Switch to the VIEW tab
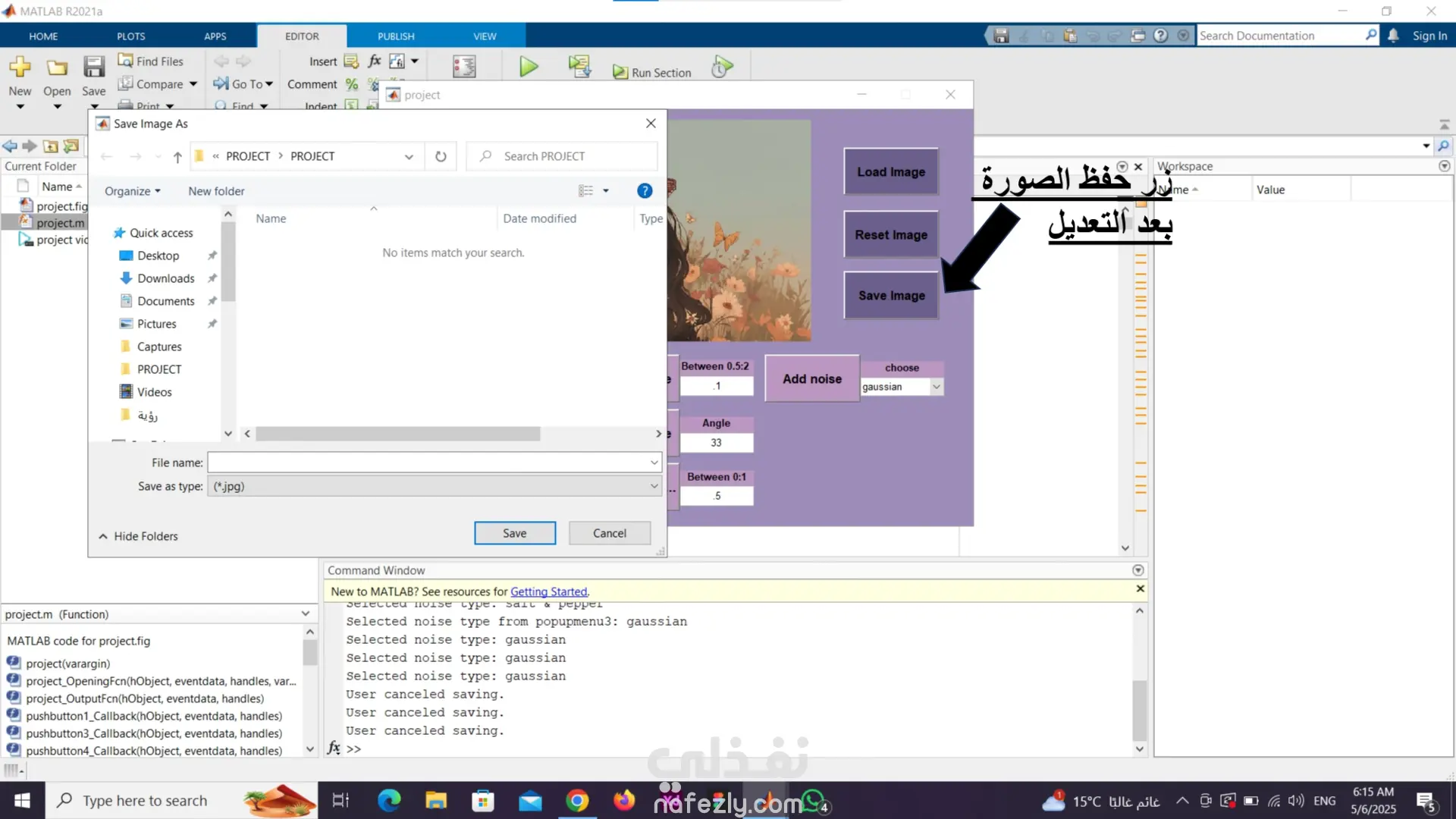The width and height of the screenshot is (1456, 819). tap(485, 36)
